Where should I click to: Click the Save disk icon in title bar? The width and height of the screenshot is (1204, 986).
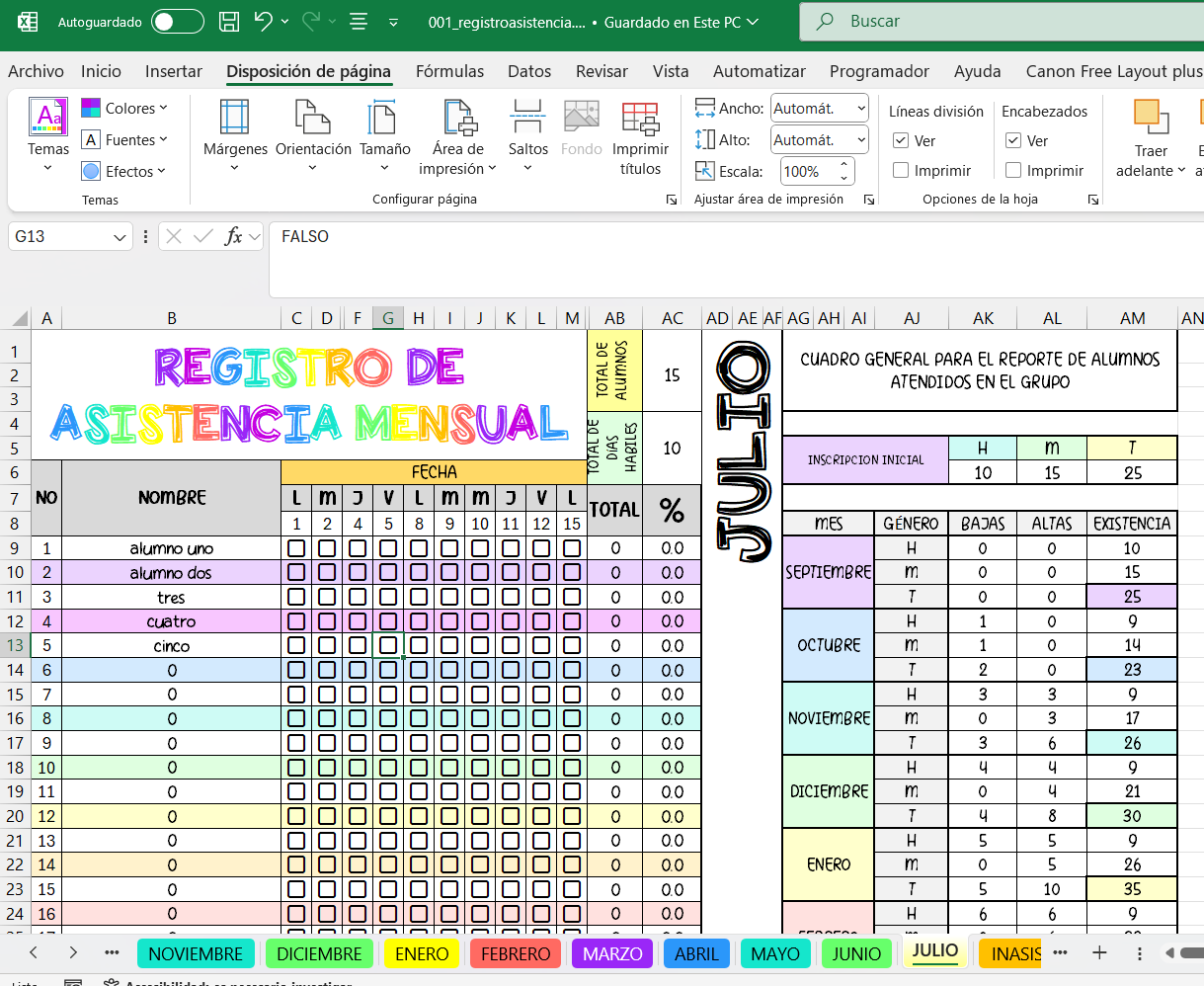tap(229, 22)
